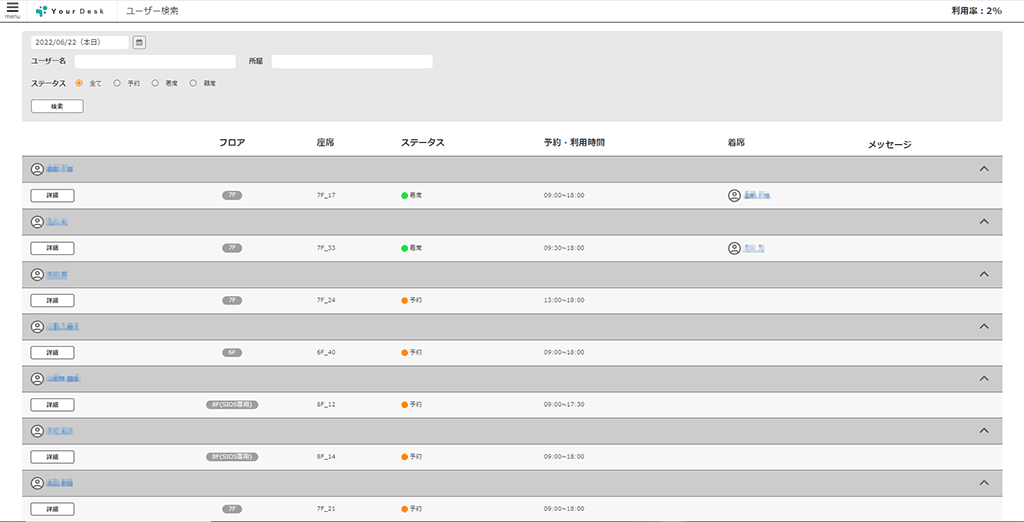Select the 全て status radio button

pyautogui.click(x=79, y=83)
